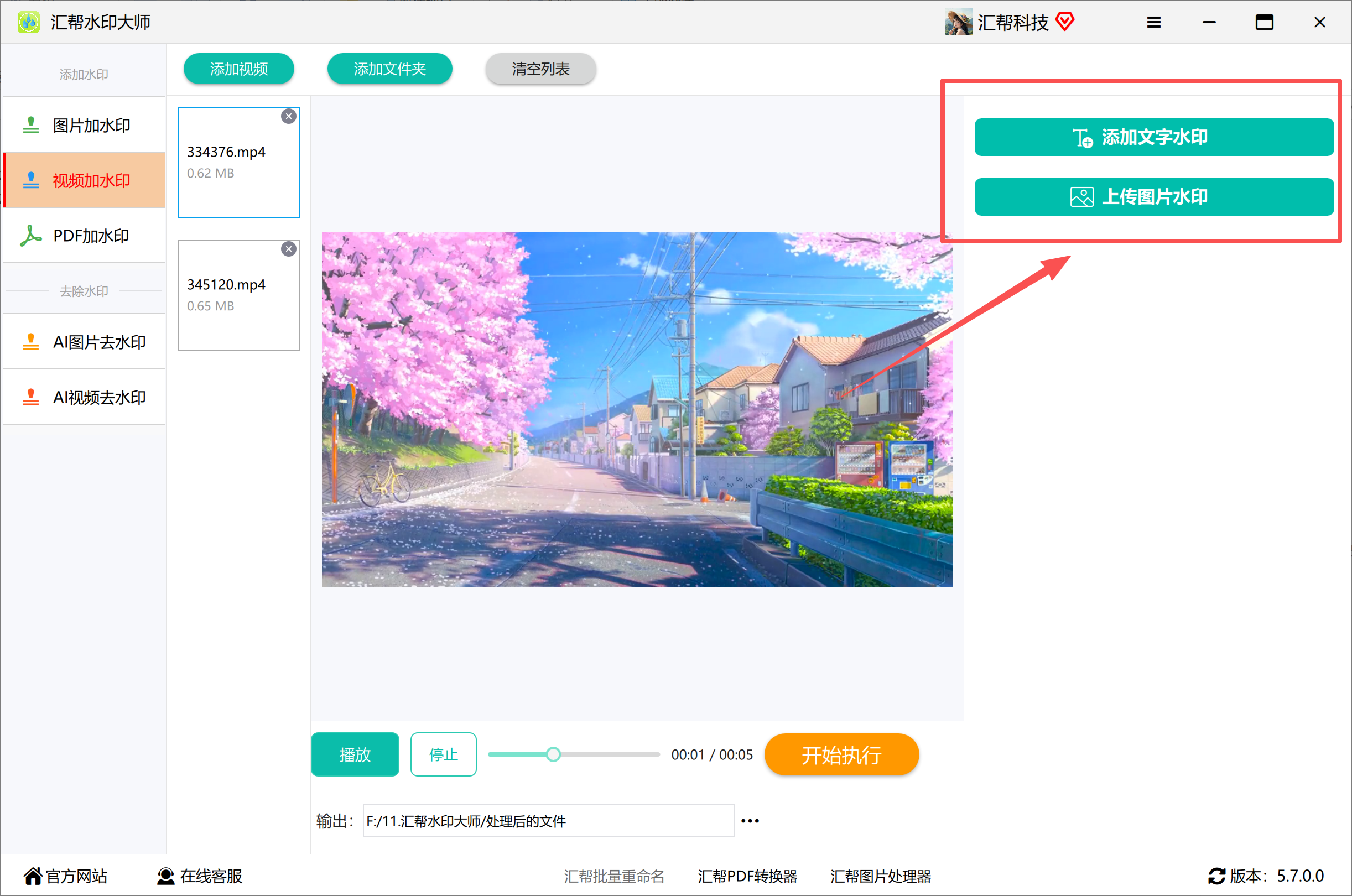The width and height of the screenshot is (1352, 896).
Task: Click the 视频加水印 stamp icon
Action: (x=31, y=180)
